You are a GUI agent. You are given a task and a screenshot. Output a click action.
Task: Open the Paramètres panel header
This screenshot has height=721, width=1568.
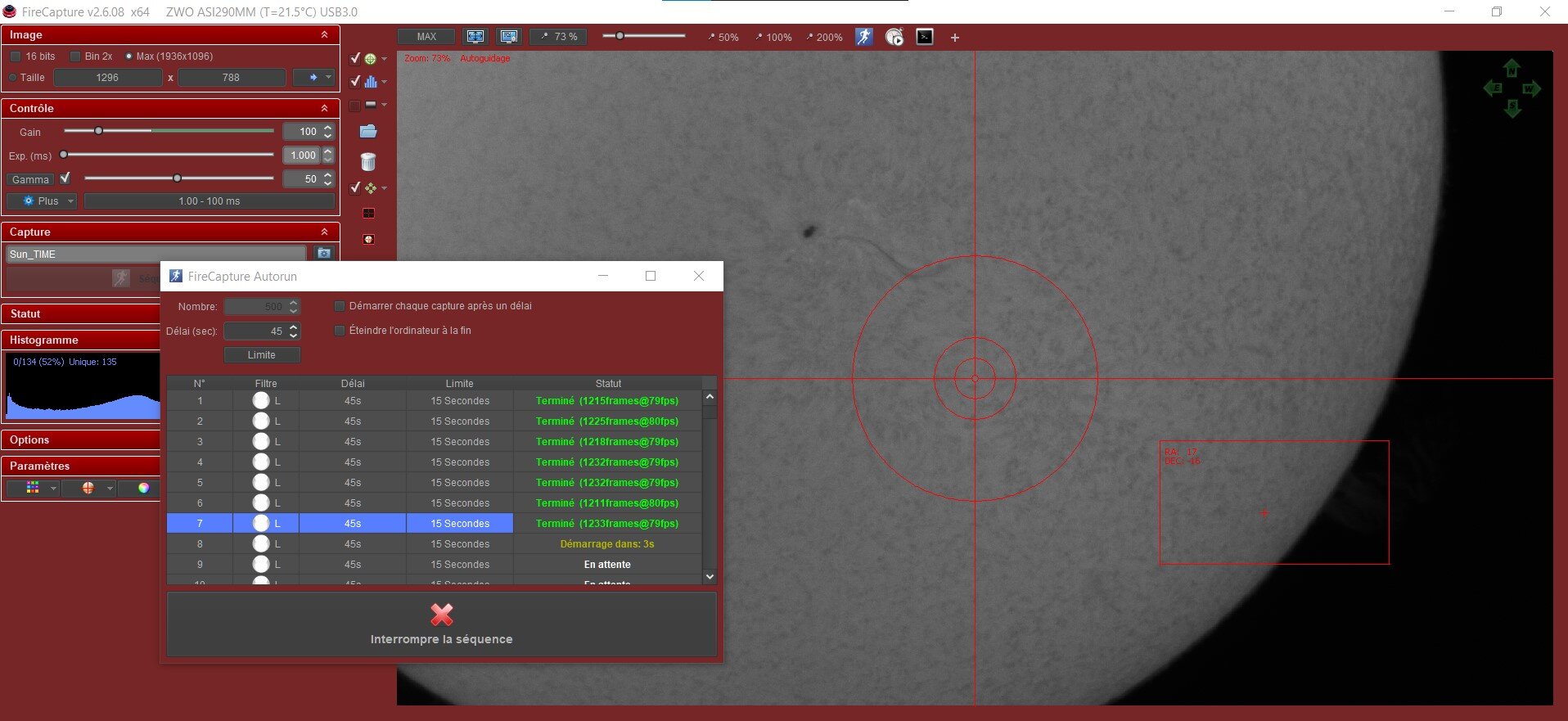tap(39, 466)
